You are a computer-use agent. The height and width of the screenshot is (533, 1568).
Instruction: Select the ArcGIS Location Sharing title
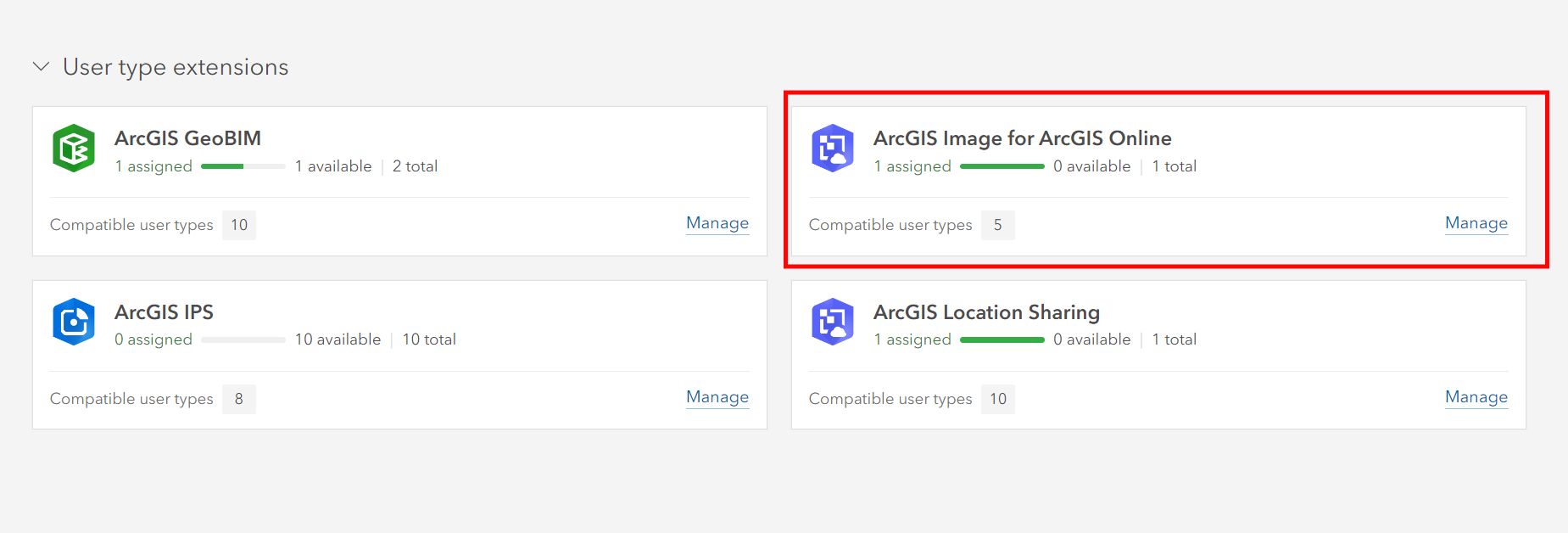click(x=986, y=312)
